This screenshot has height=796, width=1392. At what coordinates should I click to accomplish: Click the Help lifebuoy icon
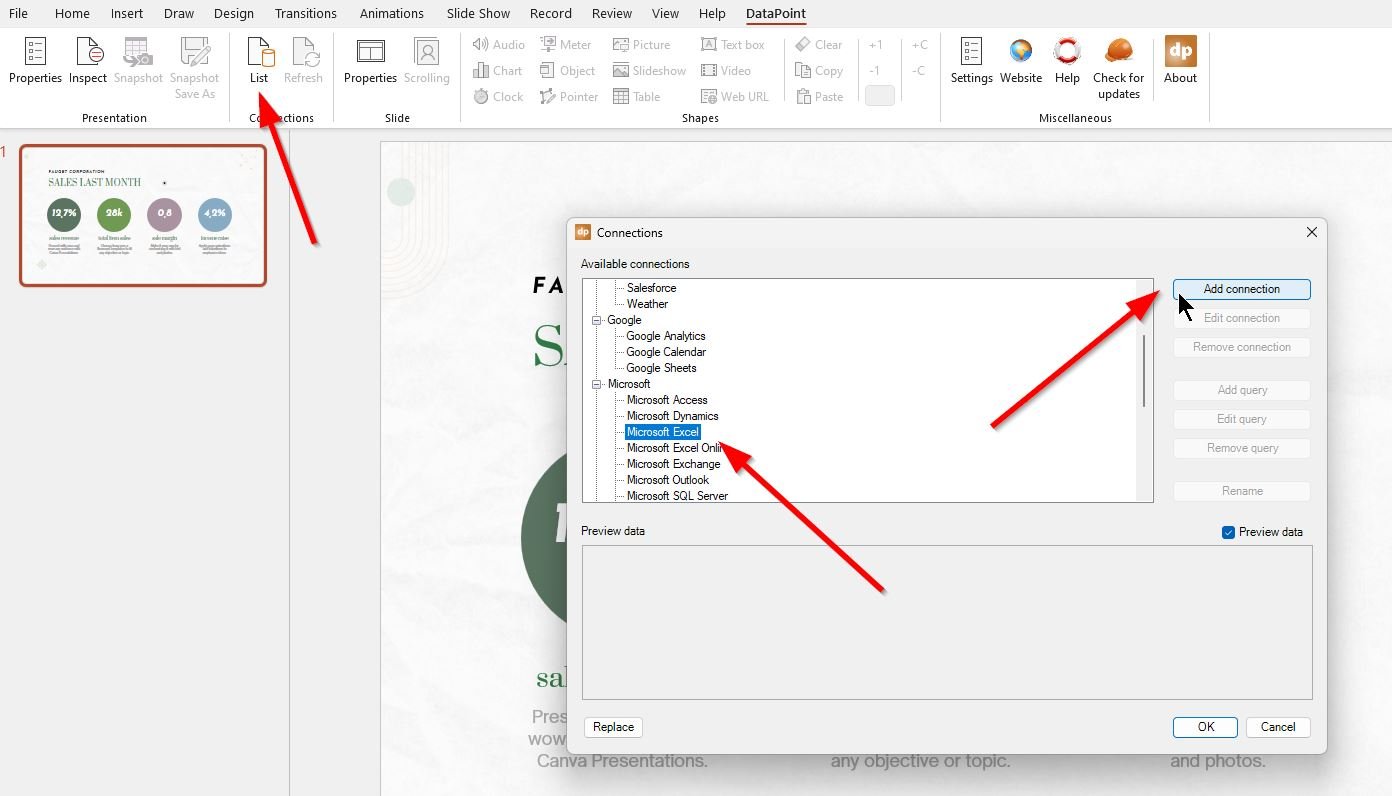click(1067, 61)
